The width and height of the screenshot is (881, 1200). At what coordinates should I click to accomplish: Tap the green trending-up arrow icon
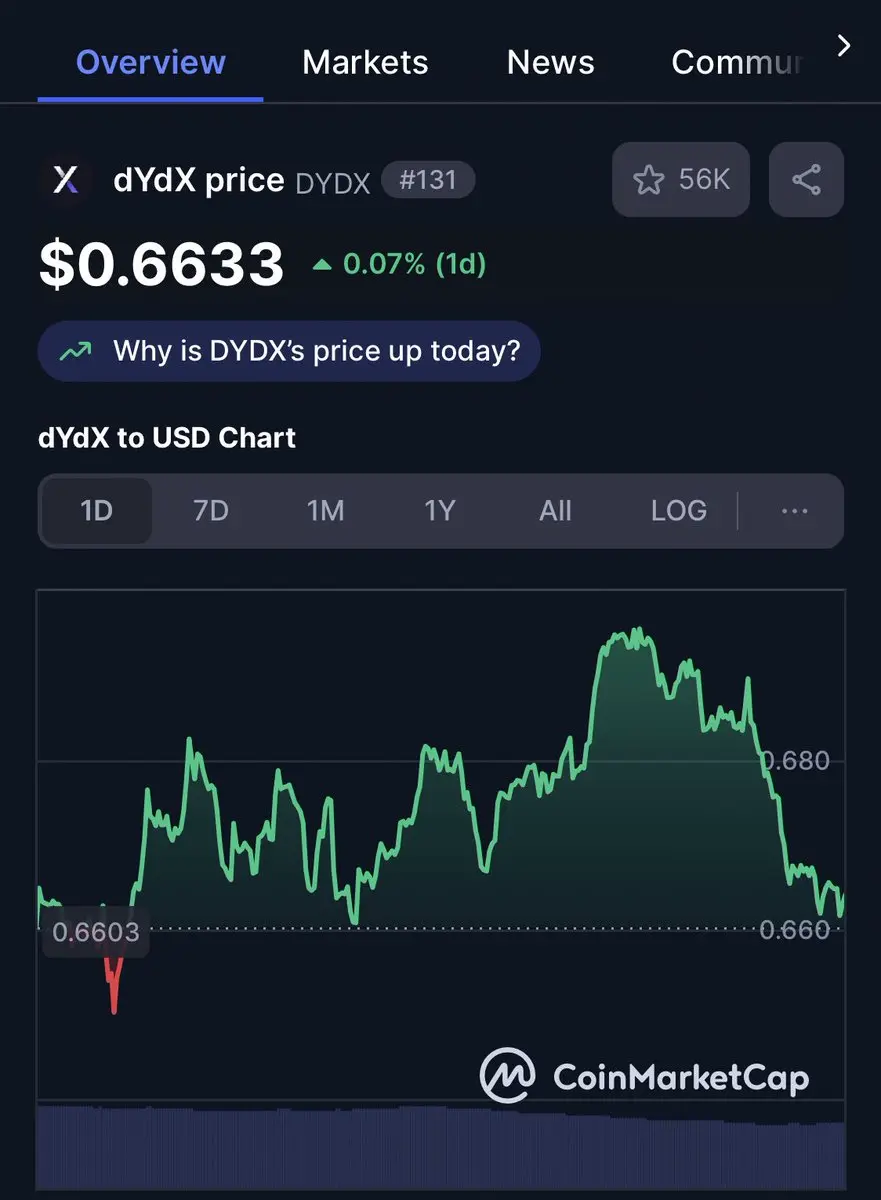click(x=75, y=351)
